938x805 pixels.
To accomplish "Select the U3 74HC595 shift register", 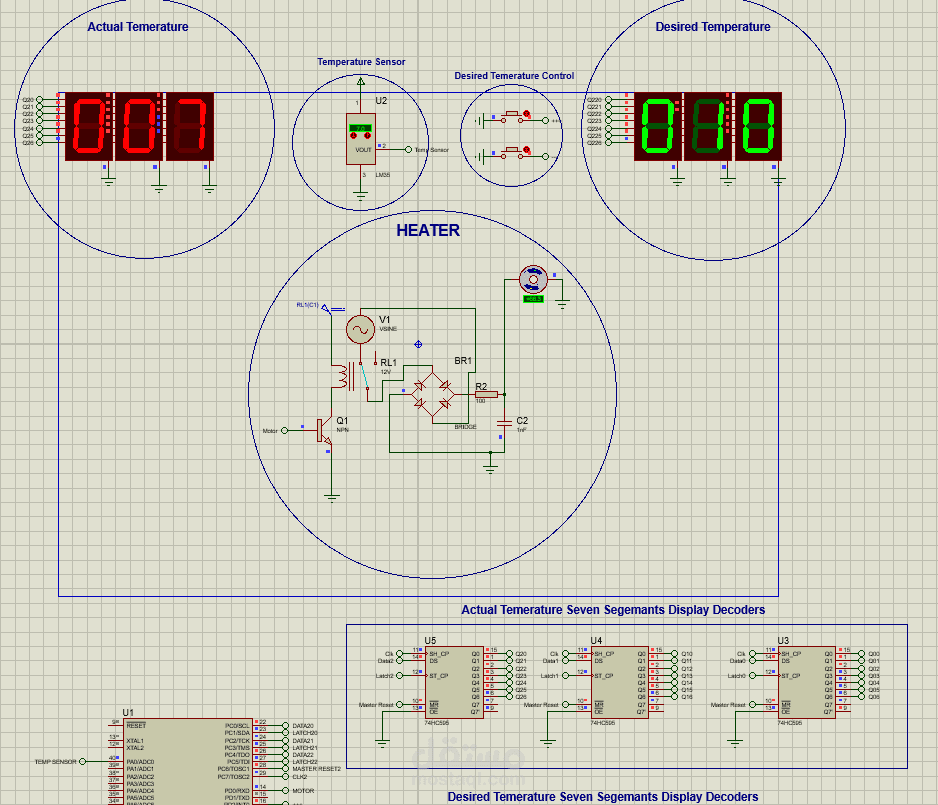I will [806, 682].
